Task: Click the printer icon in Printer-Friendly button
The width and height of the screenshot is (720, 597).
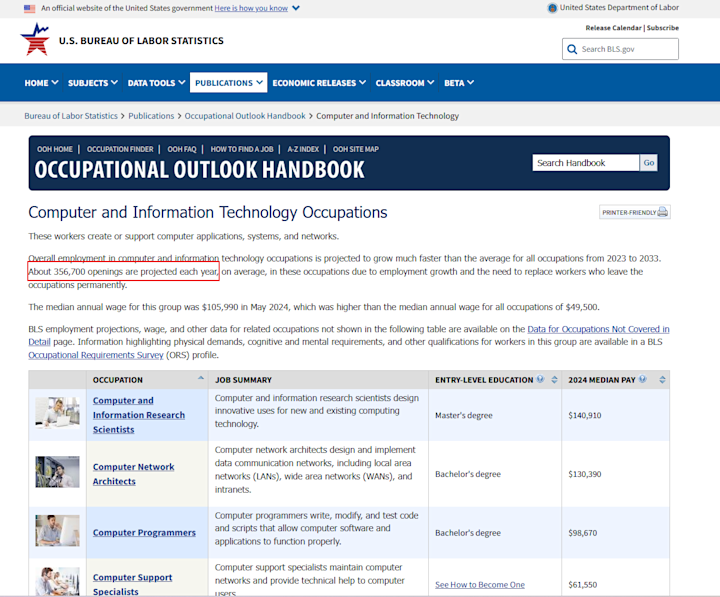Action: click(x=663, y=212)
